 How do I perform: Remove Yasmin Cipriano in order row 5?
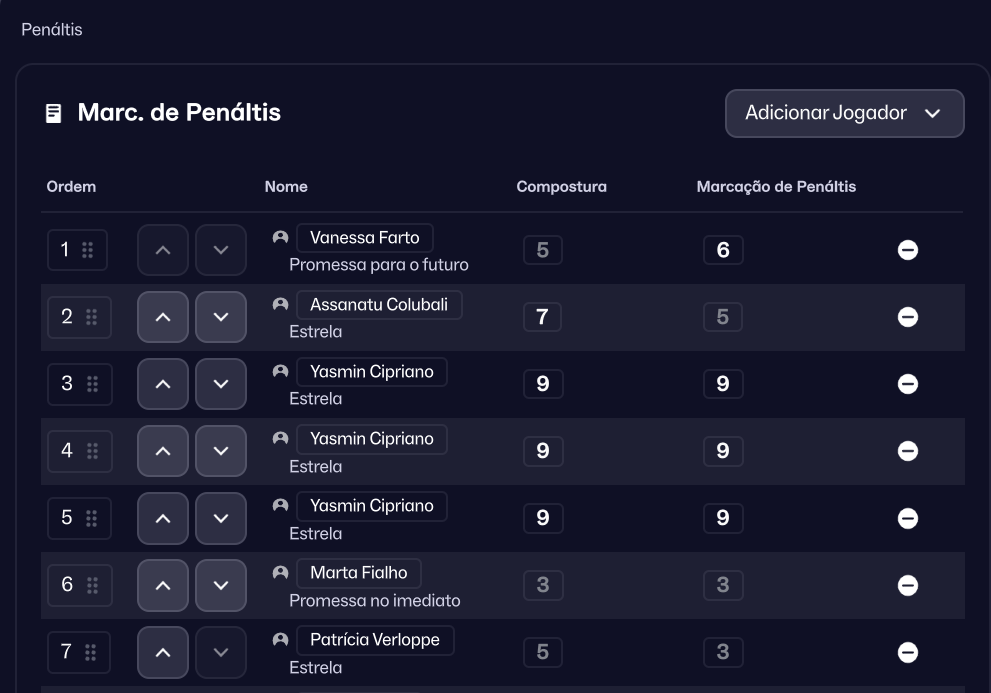(908, 518)
